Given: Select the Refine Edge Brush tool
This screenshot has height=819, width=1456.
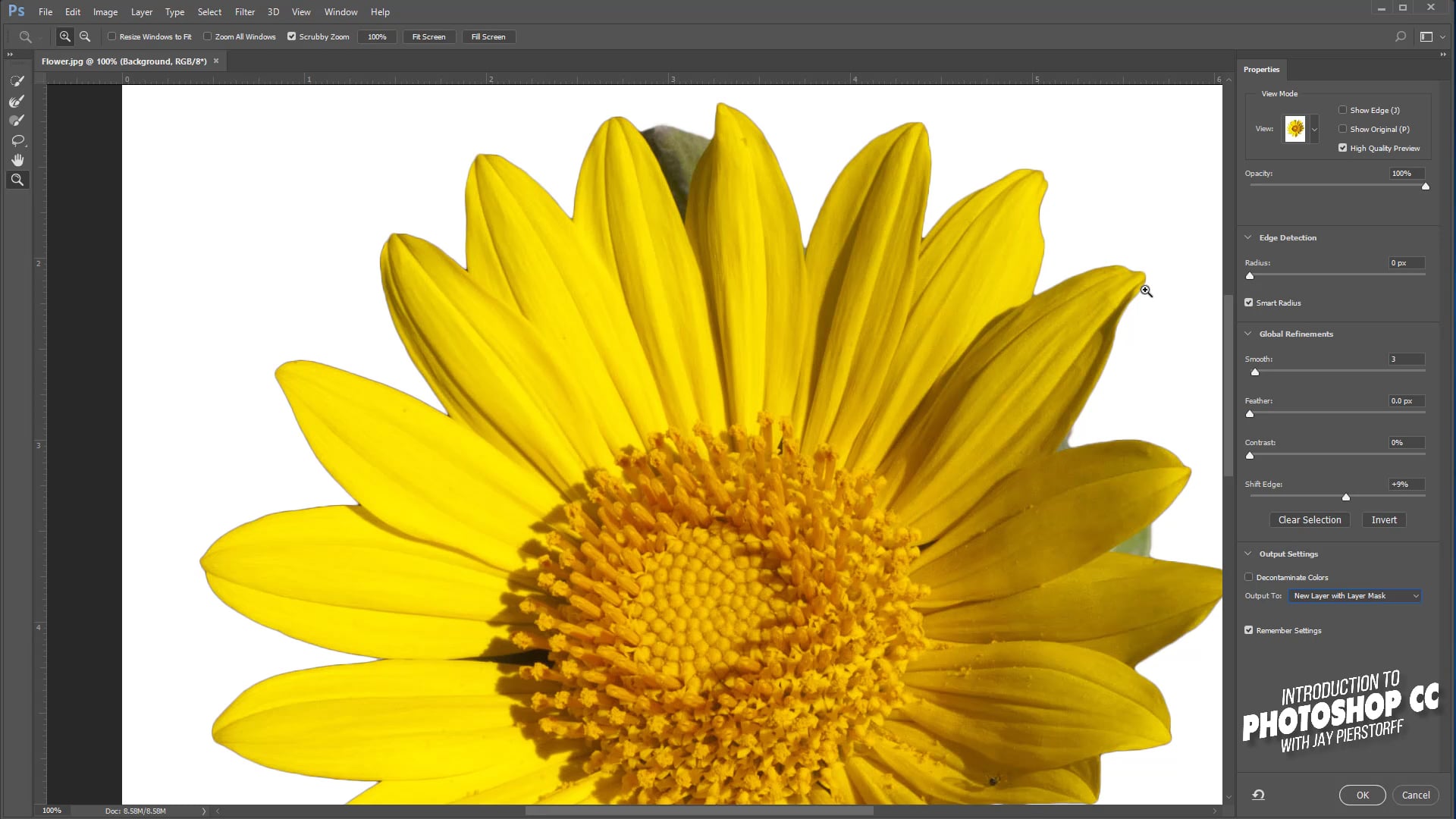Looking at the screenshot, I should (17, 101).
